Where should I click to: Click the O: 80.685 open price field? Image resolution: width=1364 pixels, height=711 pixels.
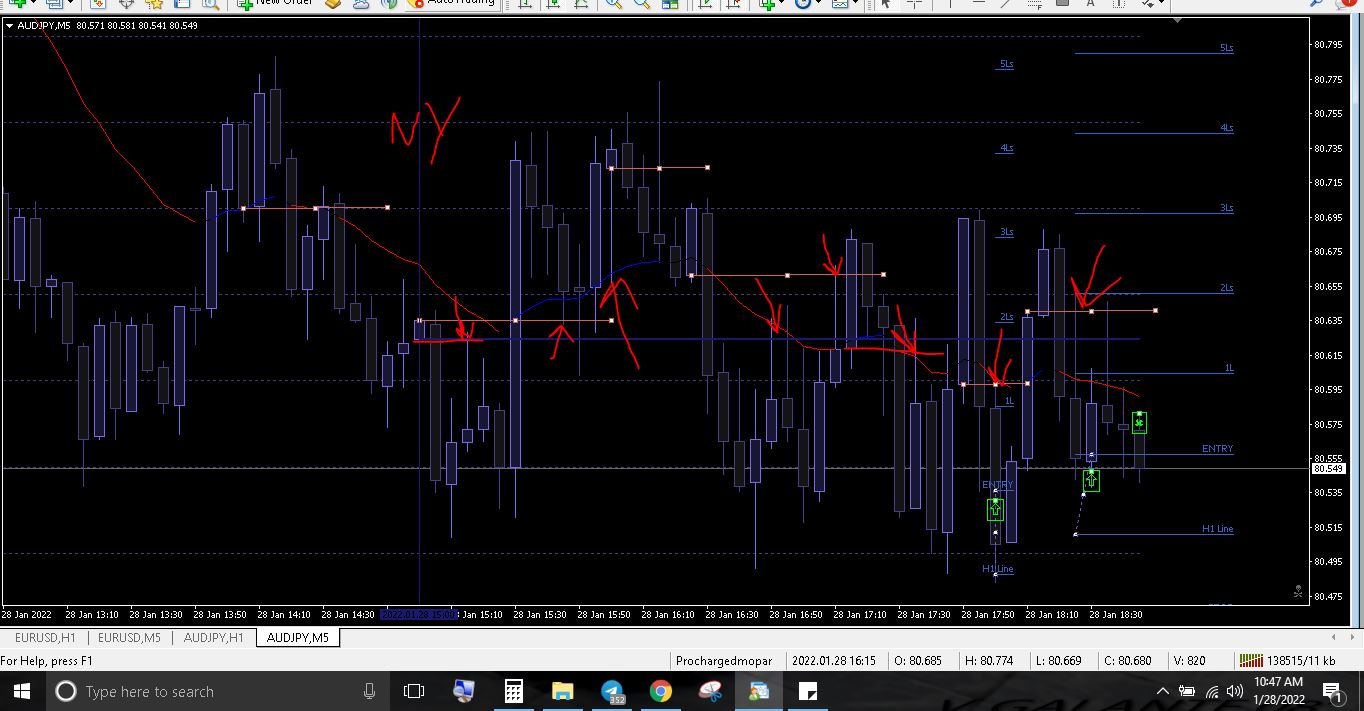pos(919,660)
